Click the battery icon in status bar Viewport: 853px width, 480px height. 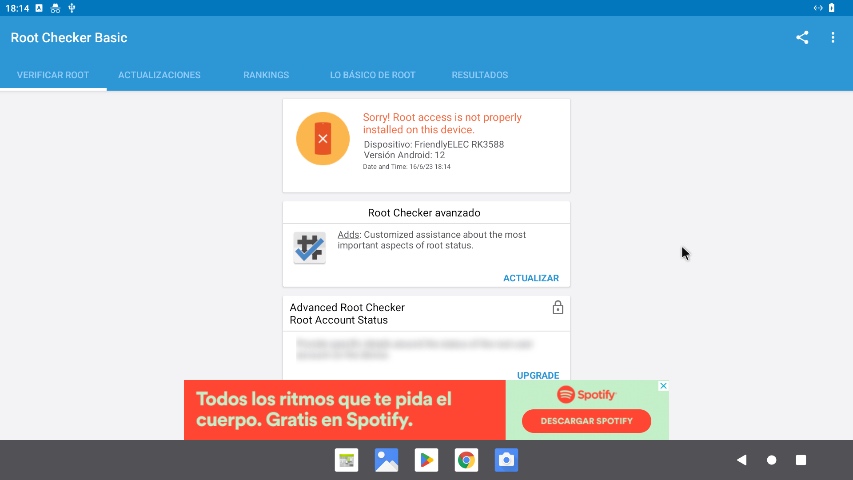[832, 8]
